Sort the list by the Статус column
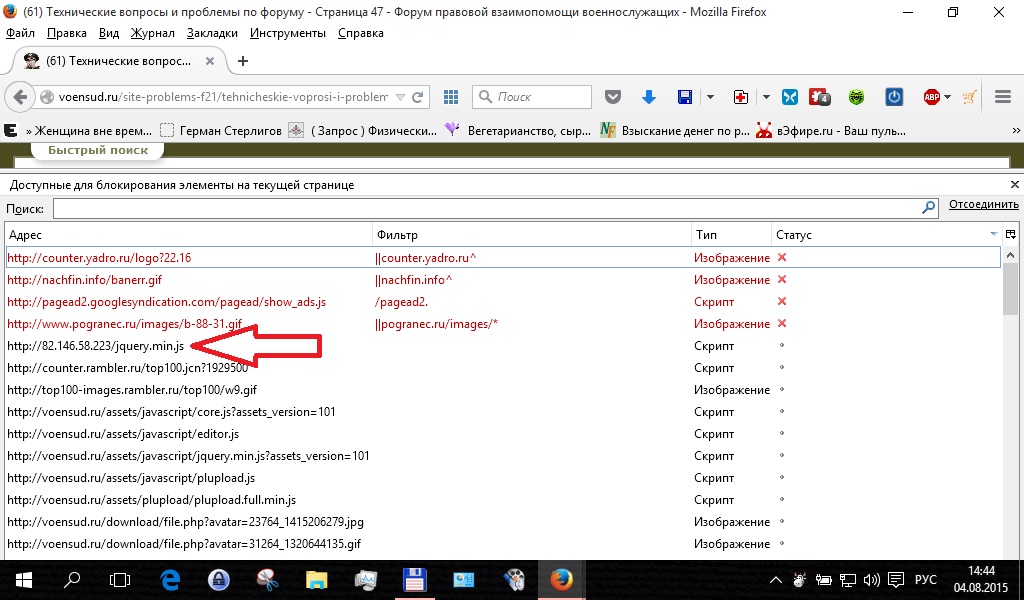 (880, 234)
